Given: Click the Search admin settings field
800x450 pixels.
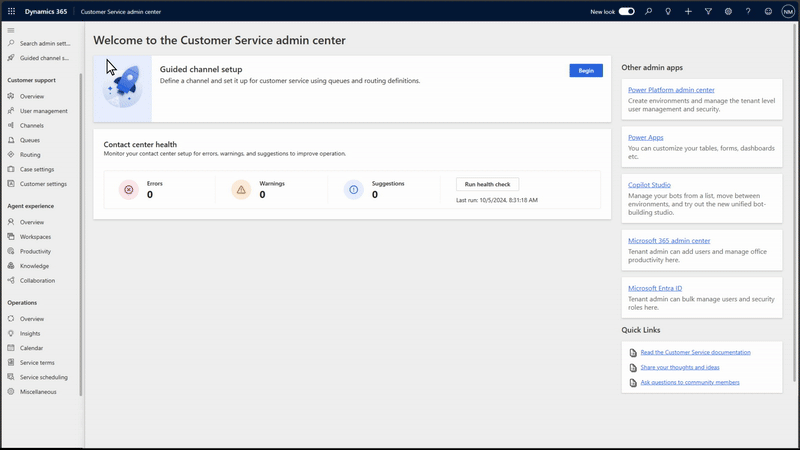Looking at the screenshot, I should 44,44.
